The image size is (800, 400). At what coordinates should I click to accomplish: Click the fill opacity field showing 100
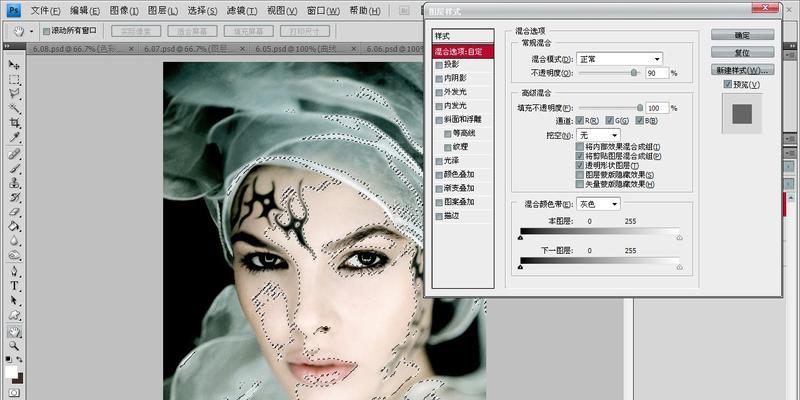[657, 108]
